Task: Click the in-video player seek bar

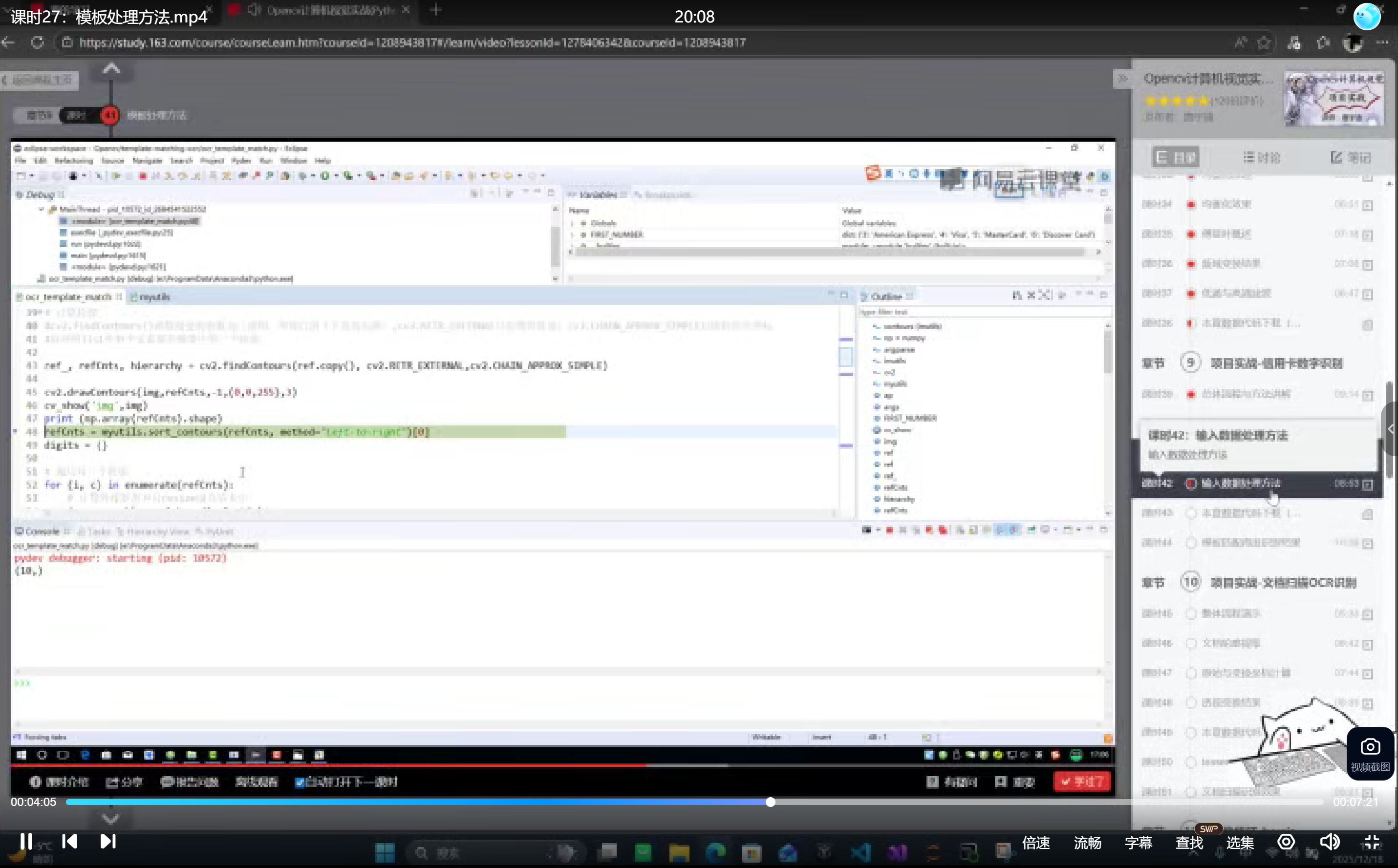Action: coord(562,765)
